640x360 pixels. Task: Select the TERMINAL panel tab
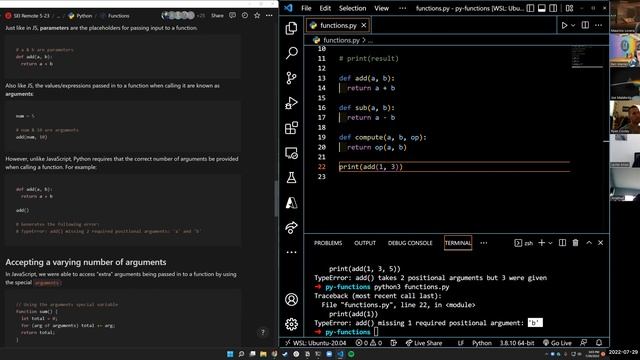point(458,243)
